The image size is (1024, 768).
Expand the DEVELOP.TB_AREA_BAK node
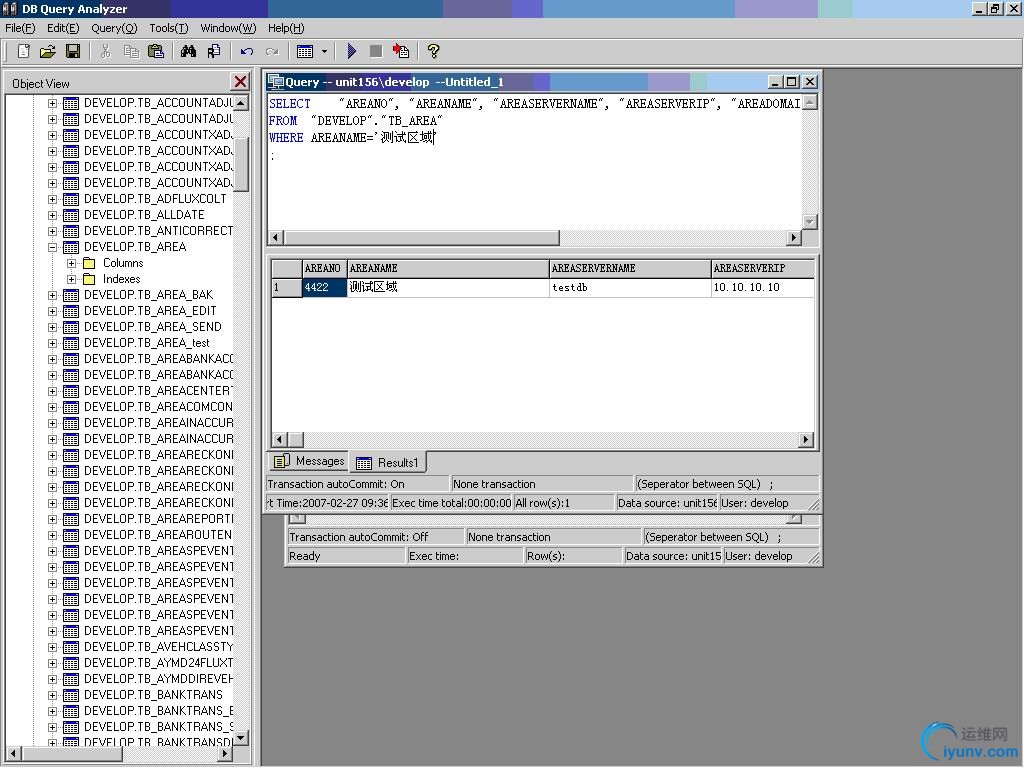tap(52, 295)
